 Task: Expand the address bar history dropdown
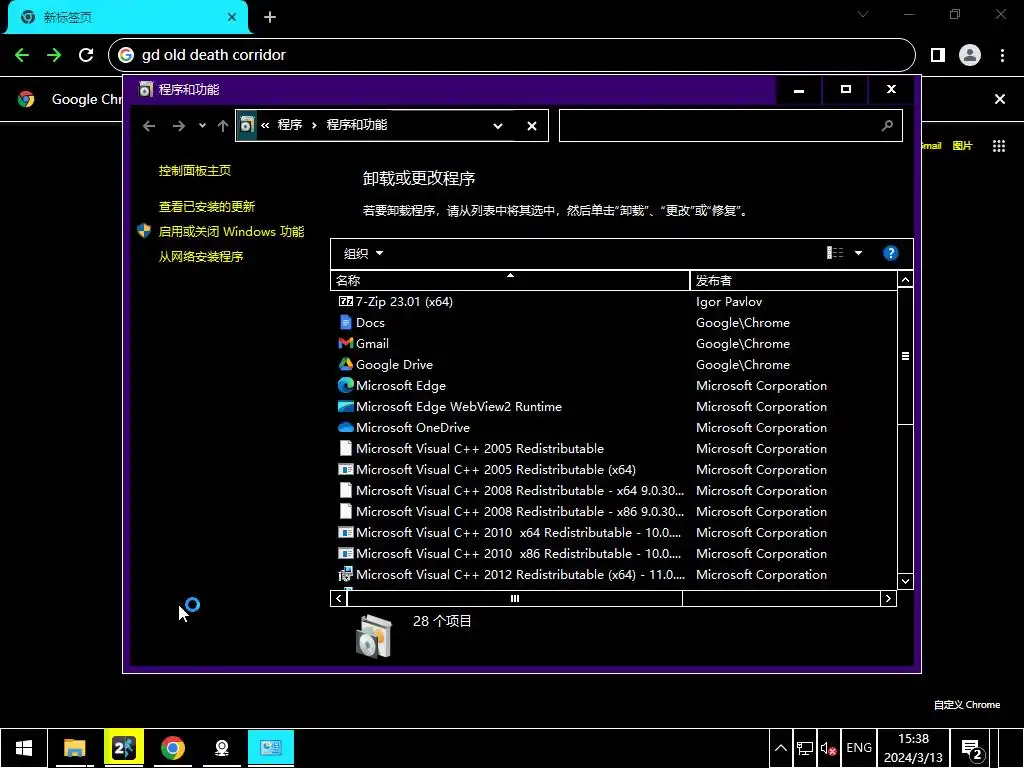click(x=498, y=126)
